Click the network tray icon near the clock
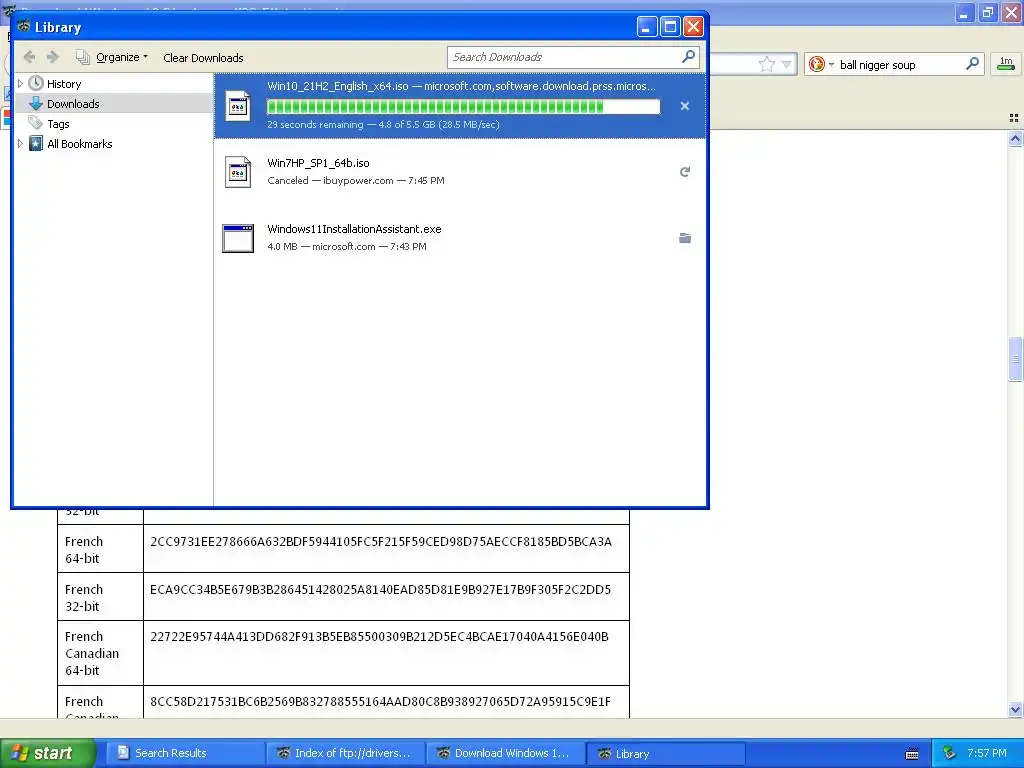The height and width of the screenshot is (768, 1024). pos(949,753)
